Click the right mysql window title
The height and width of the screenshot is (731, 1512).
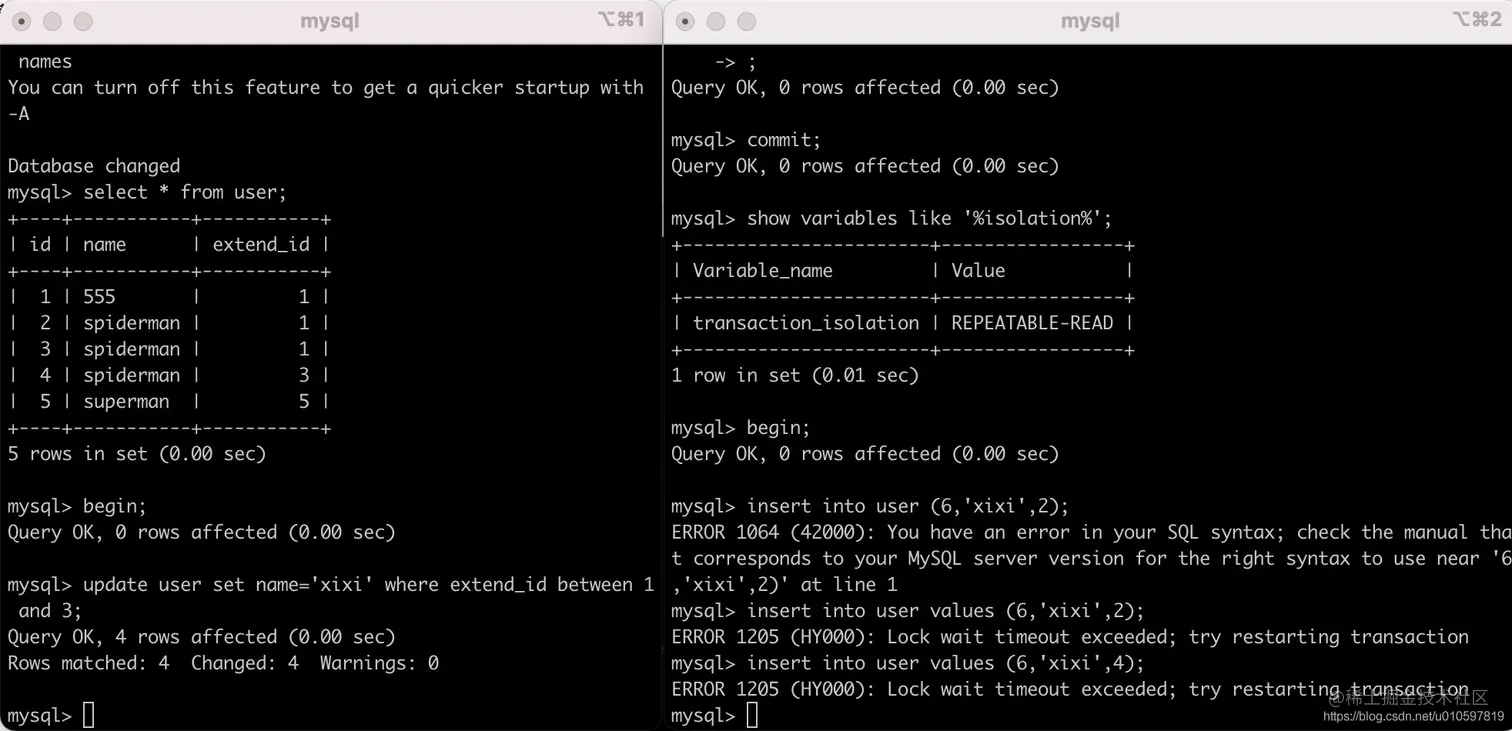(1088, 21)
